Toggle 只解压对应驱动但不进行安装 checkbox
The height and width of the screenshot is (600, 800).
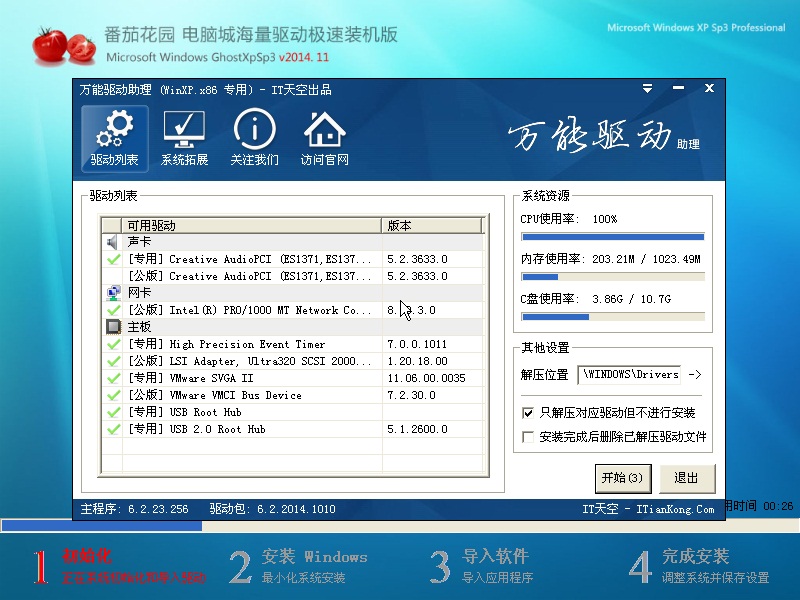(x=528, y=413)
